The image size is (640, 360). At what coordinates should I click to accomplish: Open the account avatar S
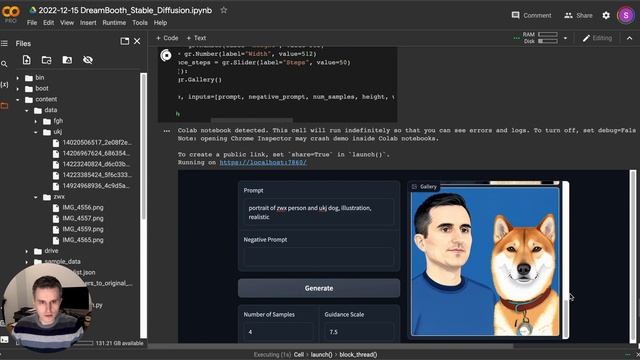[625, 15]
